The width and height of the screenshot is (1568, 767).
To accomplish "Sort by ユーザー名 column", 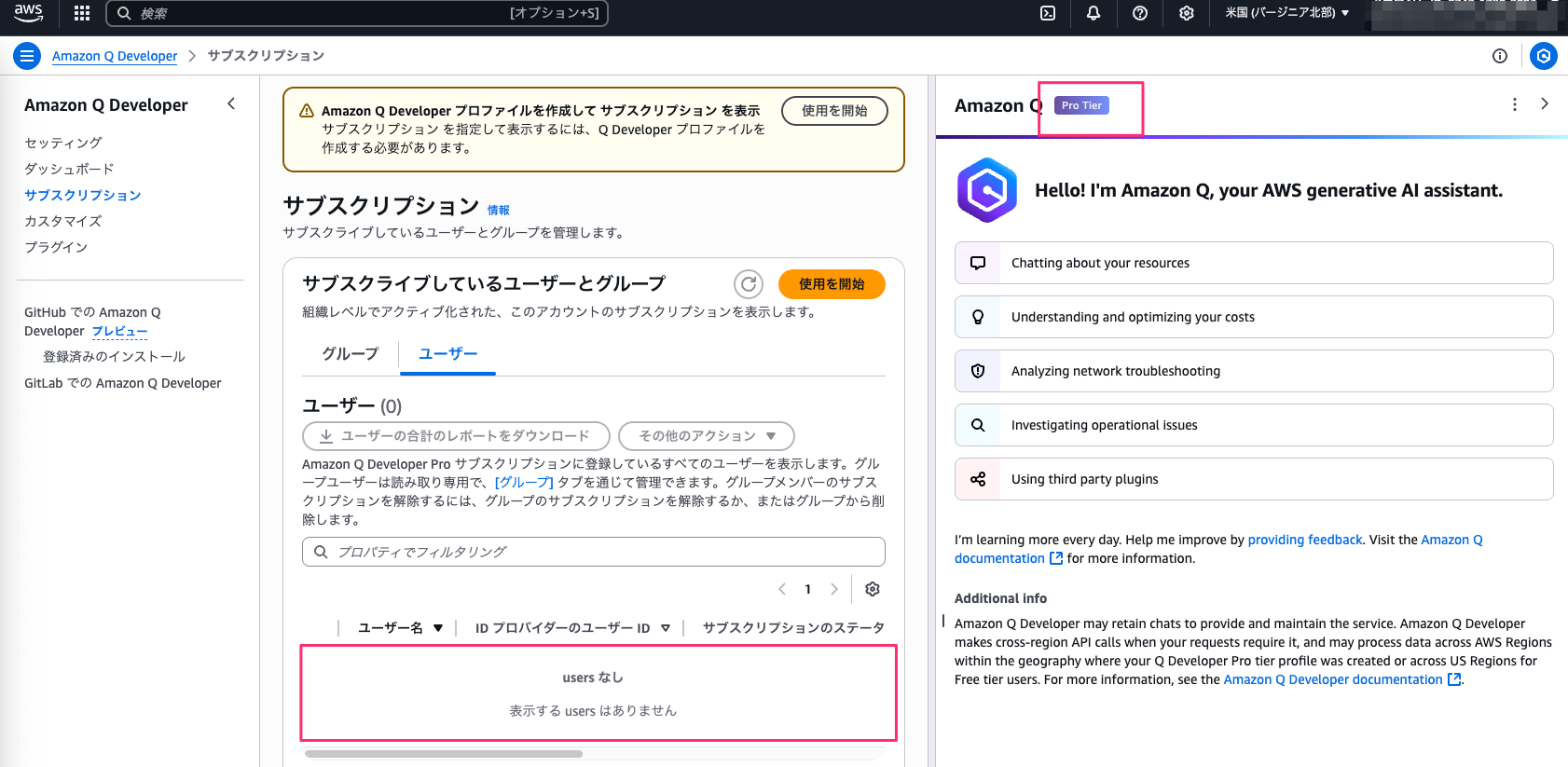I will click(401, 628).
